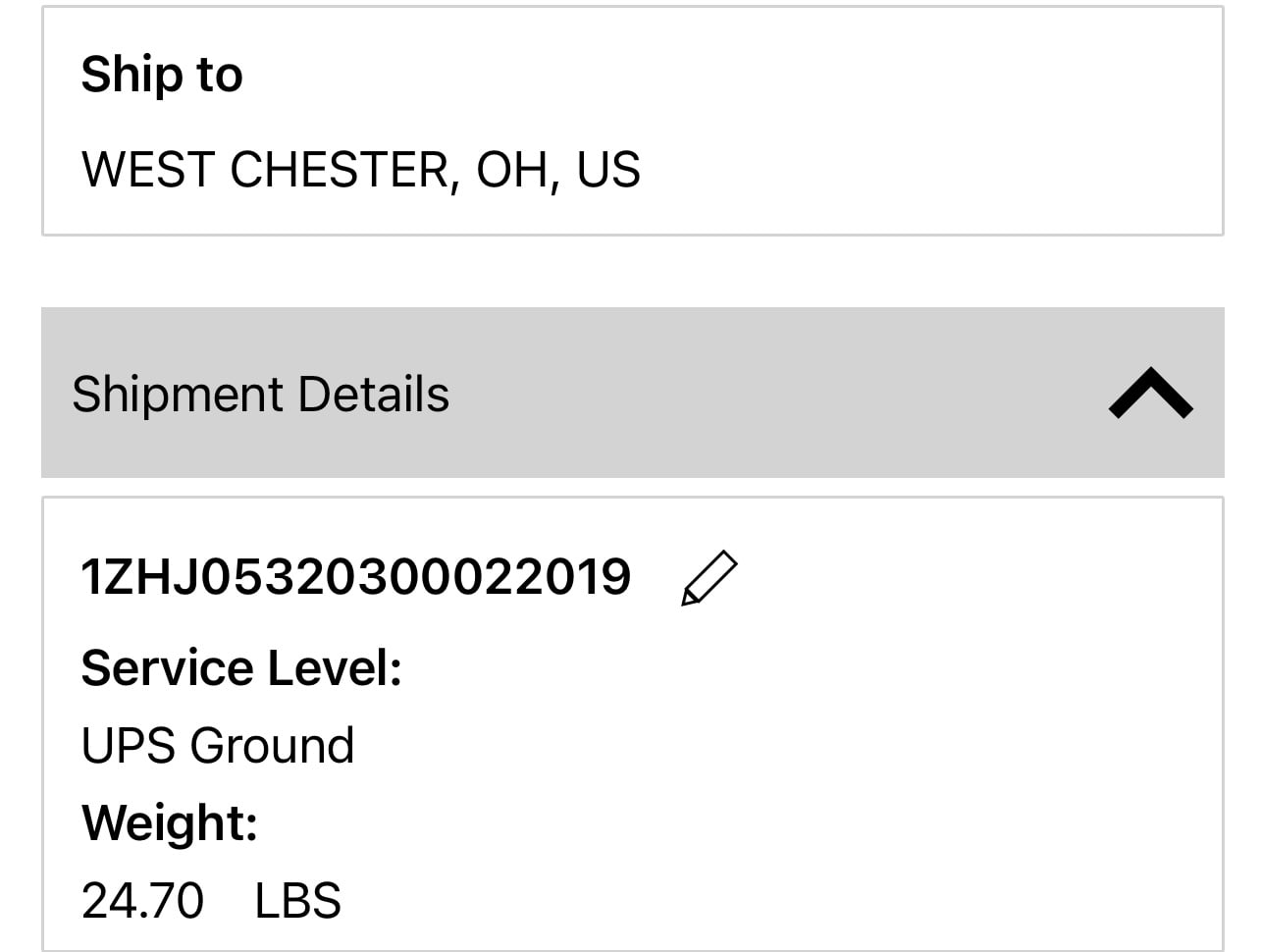Click the Shipment Details expander bar
1261x952 pixels.
(630, 393)
